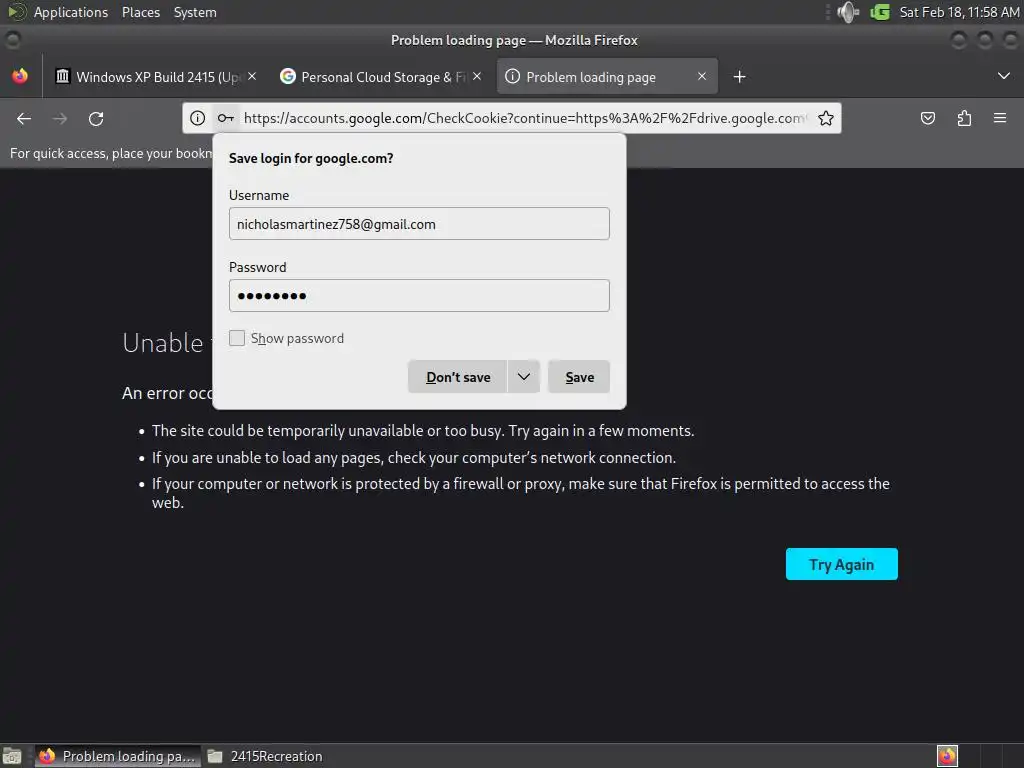This screenshot has height=768, width=1024.
Task: Open the site information icon in address bar
Action: click(x=197, y=118)
